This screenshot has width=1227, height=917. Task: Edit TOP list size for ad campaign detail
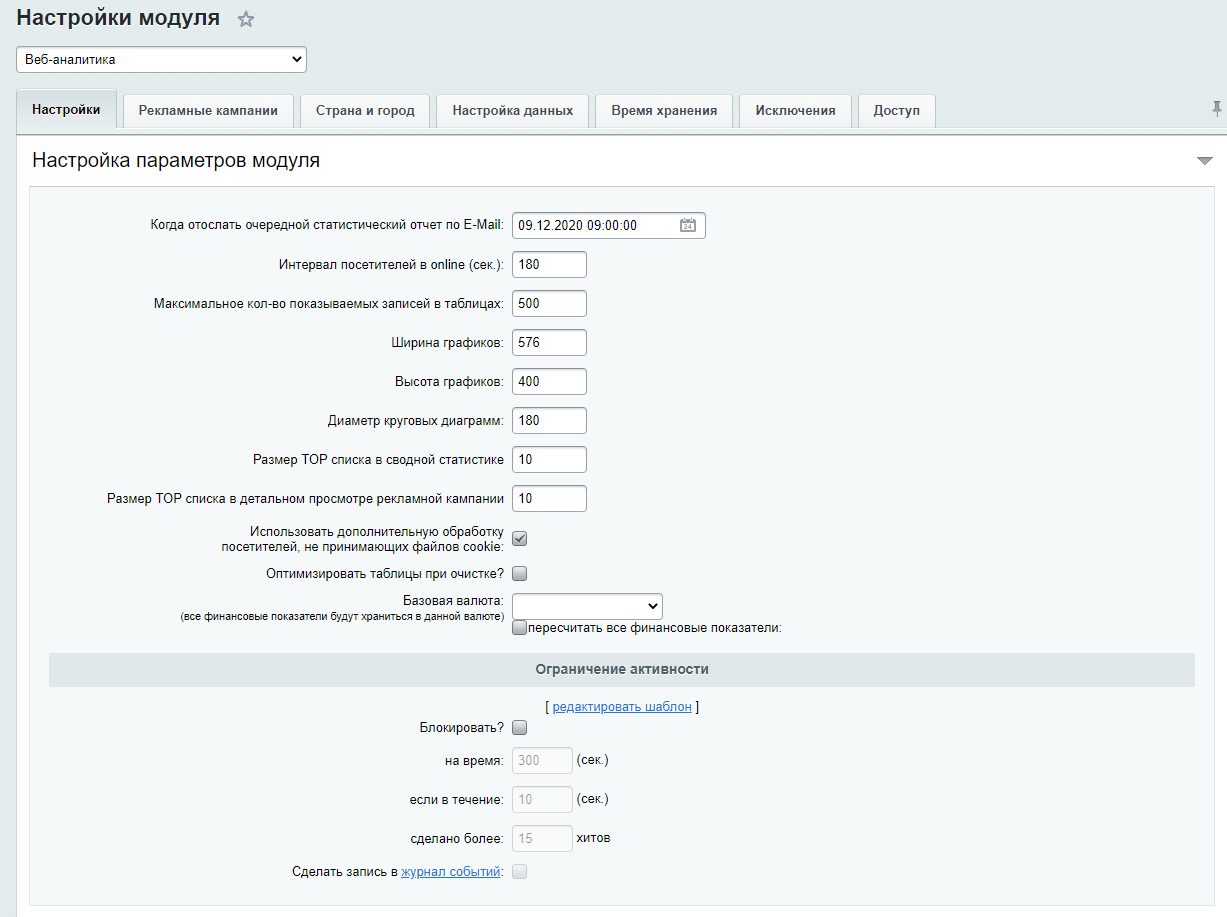pyautogui.click(x=549, y=499)
